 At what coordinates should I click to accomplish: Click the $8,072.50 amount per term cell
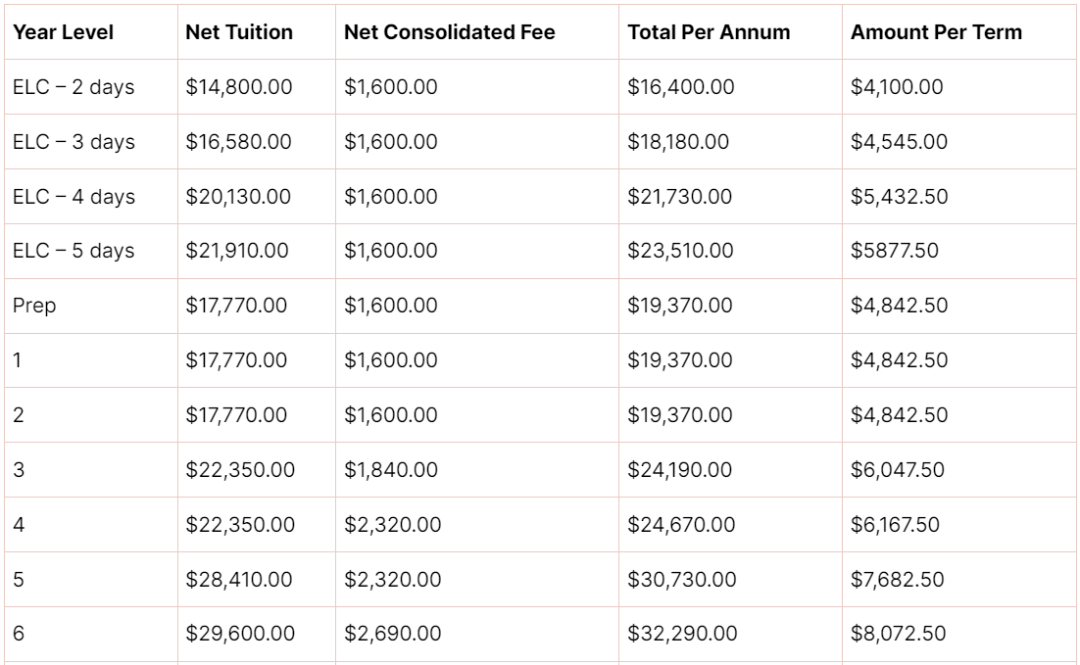point(898,633)
